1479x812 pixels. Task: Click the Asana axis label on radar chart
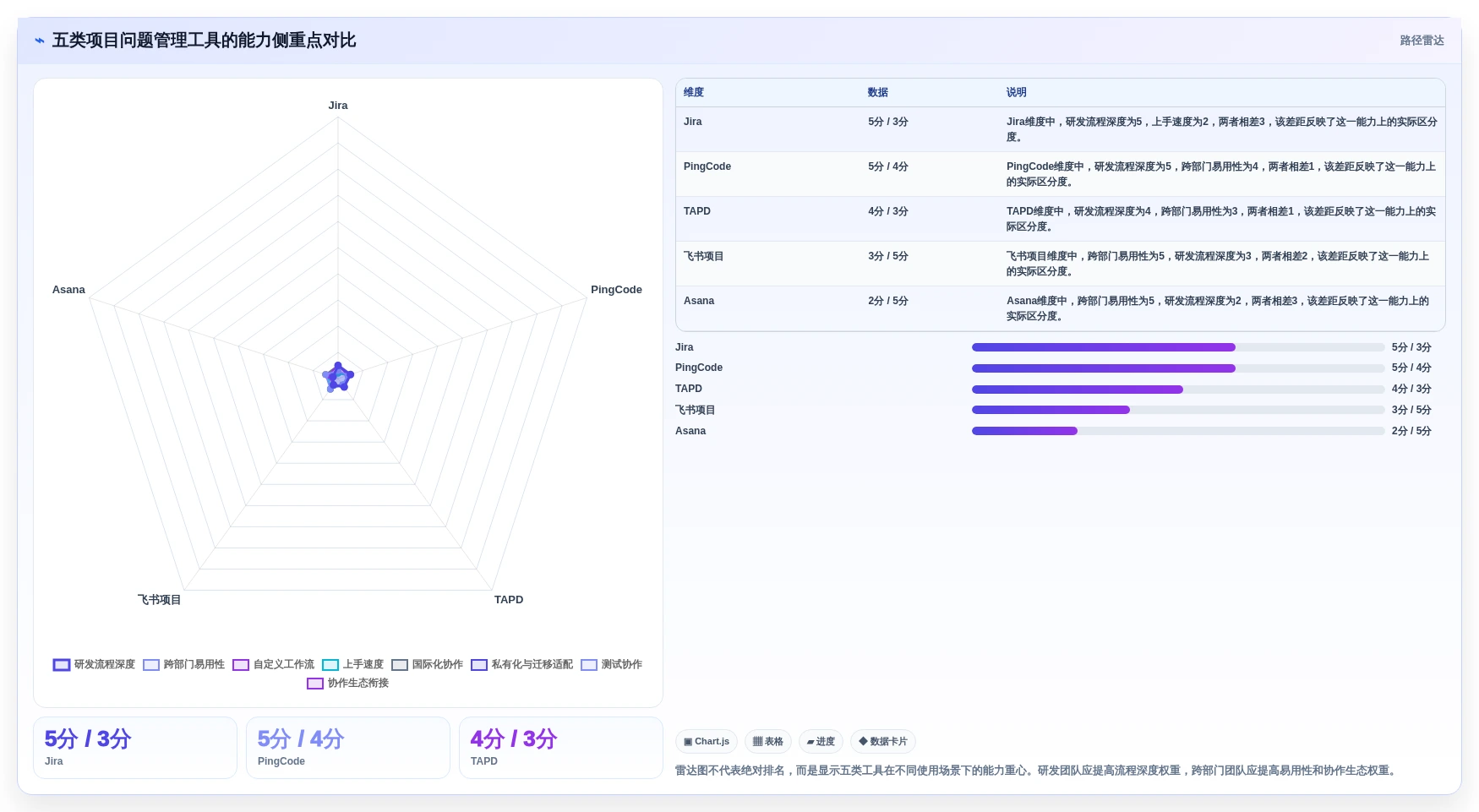tap(68, 290)
